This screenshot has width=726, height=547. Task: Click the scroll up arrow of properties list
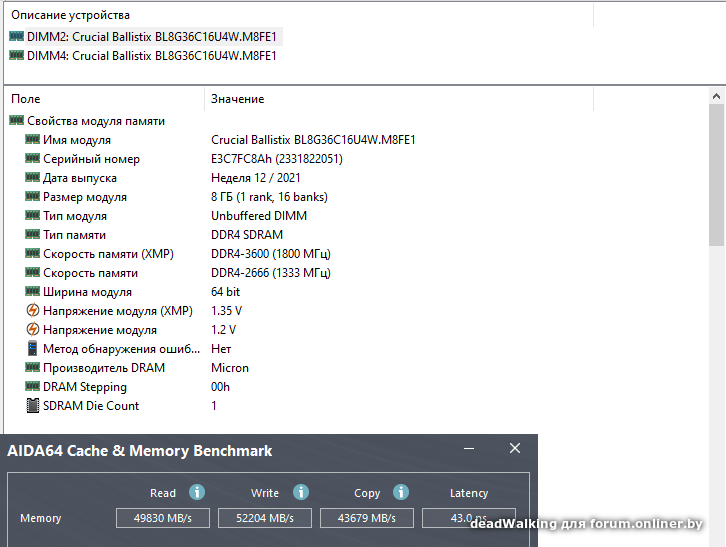(x=717, y=96)
